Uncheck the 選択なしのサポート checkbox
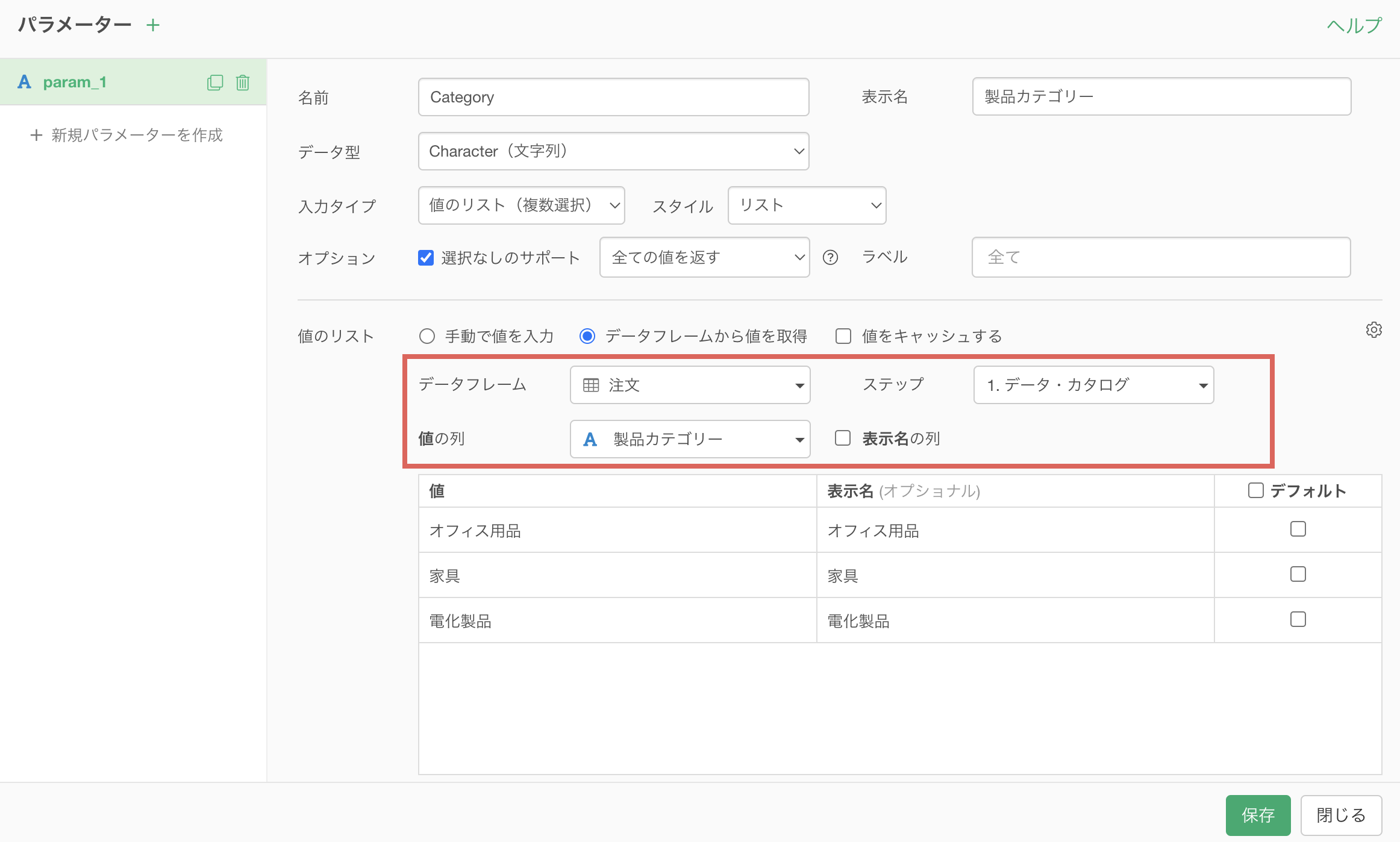Screen dimensions: 1400x842 tap(426, 258)
